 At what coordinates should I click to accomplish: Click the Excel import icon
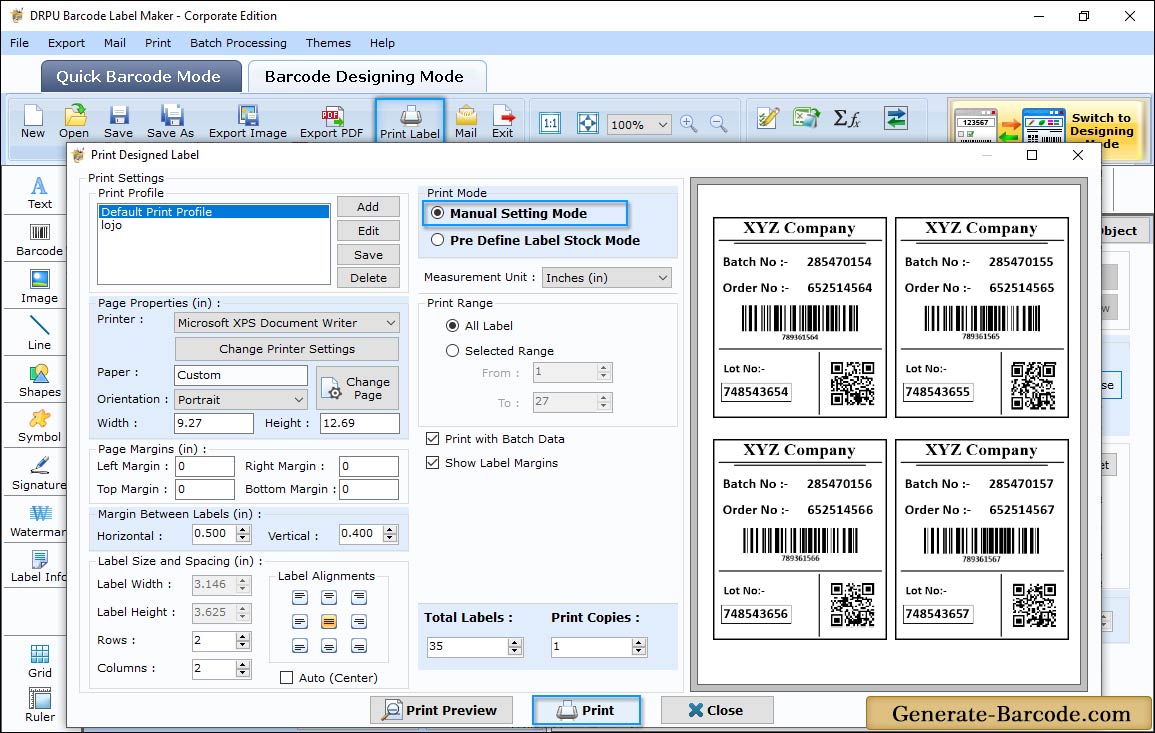(x=807, y=118)
